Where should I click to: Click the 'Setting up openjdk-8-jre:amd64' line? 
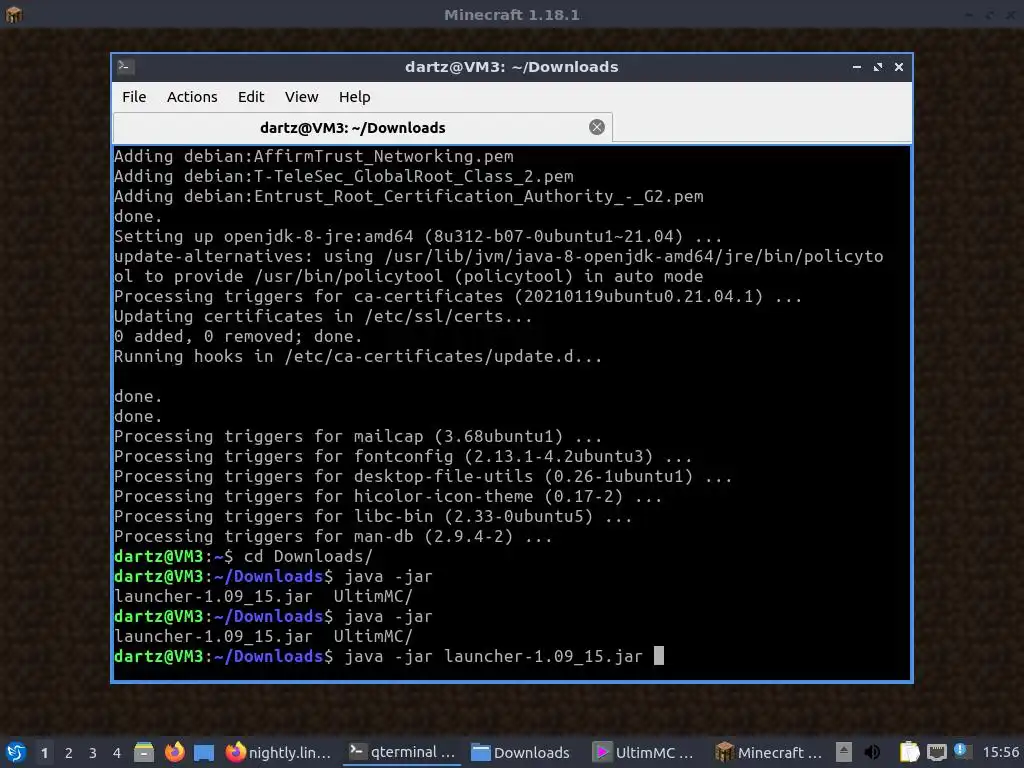click(x=418, y=236)
